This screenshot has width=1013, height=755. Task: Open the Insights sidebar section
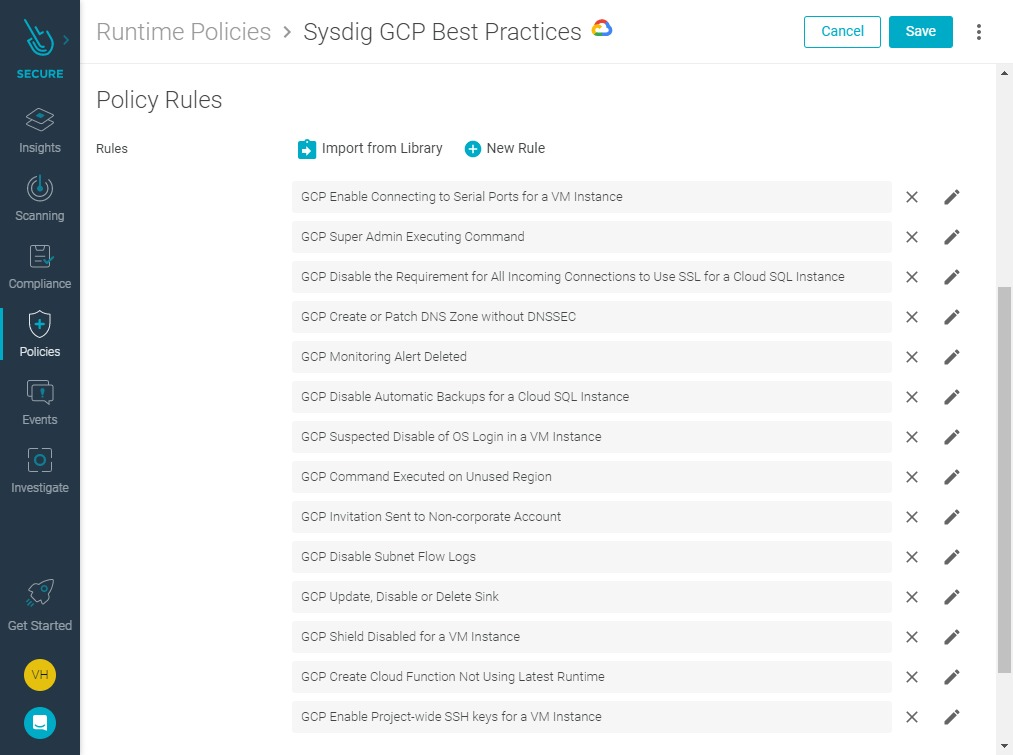[x=39, y=131]
